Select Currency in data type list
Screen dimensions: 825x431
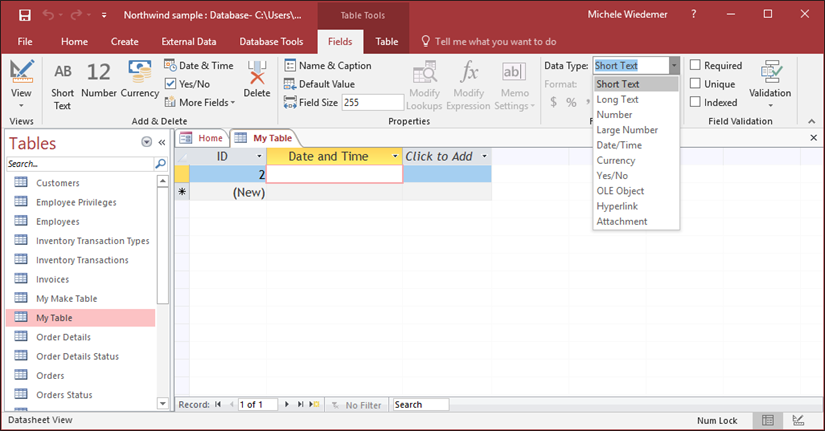coord(636,160)
